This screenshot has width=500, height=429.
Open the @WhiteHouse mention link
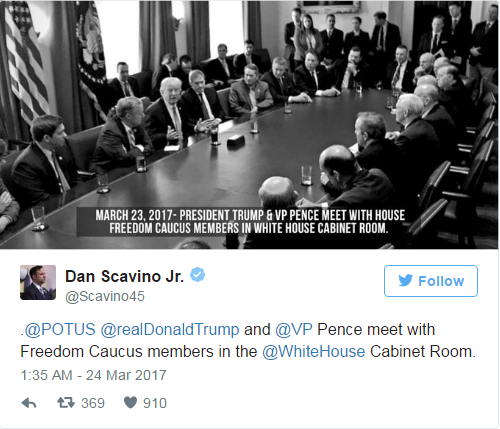click(314, 352)
